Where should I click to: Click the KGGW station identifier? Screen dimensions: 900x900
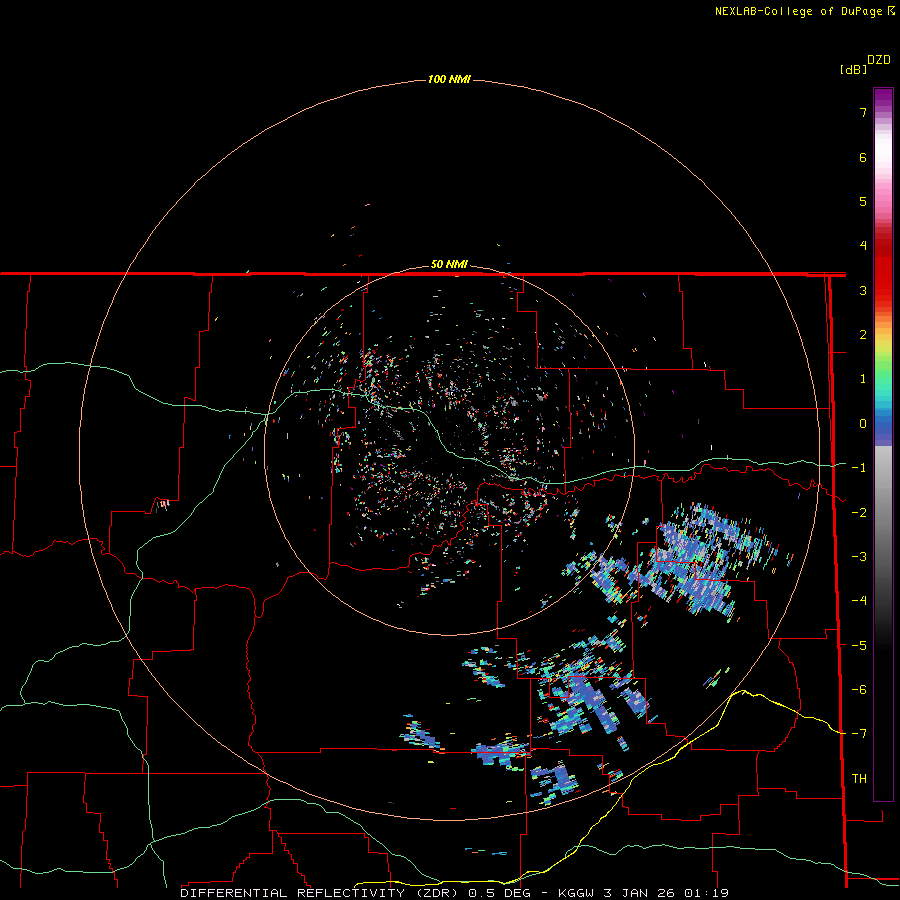(577, 893)
